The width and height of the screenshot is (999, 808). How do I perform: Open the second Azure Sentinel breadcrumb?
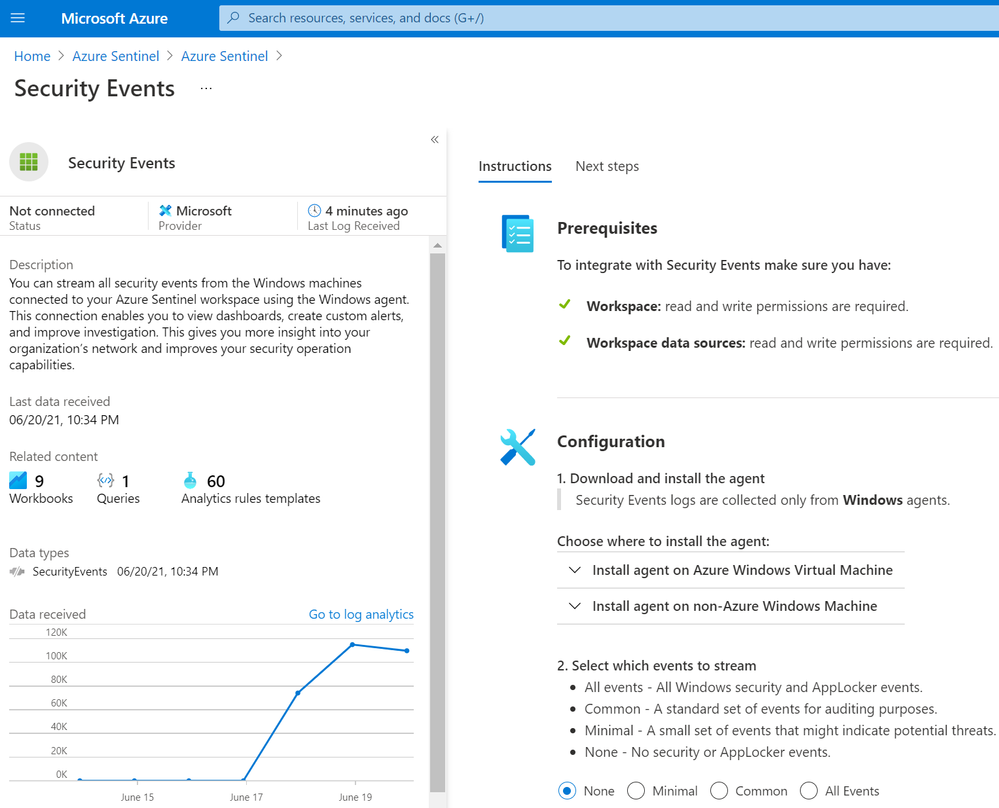tap(224, 56)
